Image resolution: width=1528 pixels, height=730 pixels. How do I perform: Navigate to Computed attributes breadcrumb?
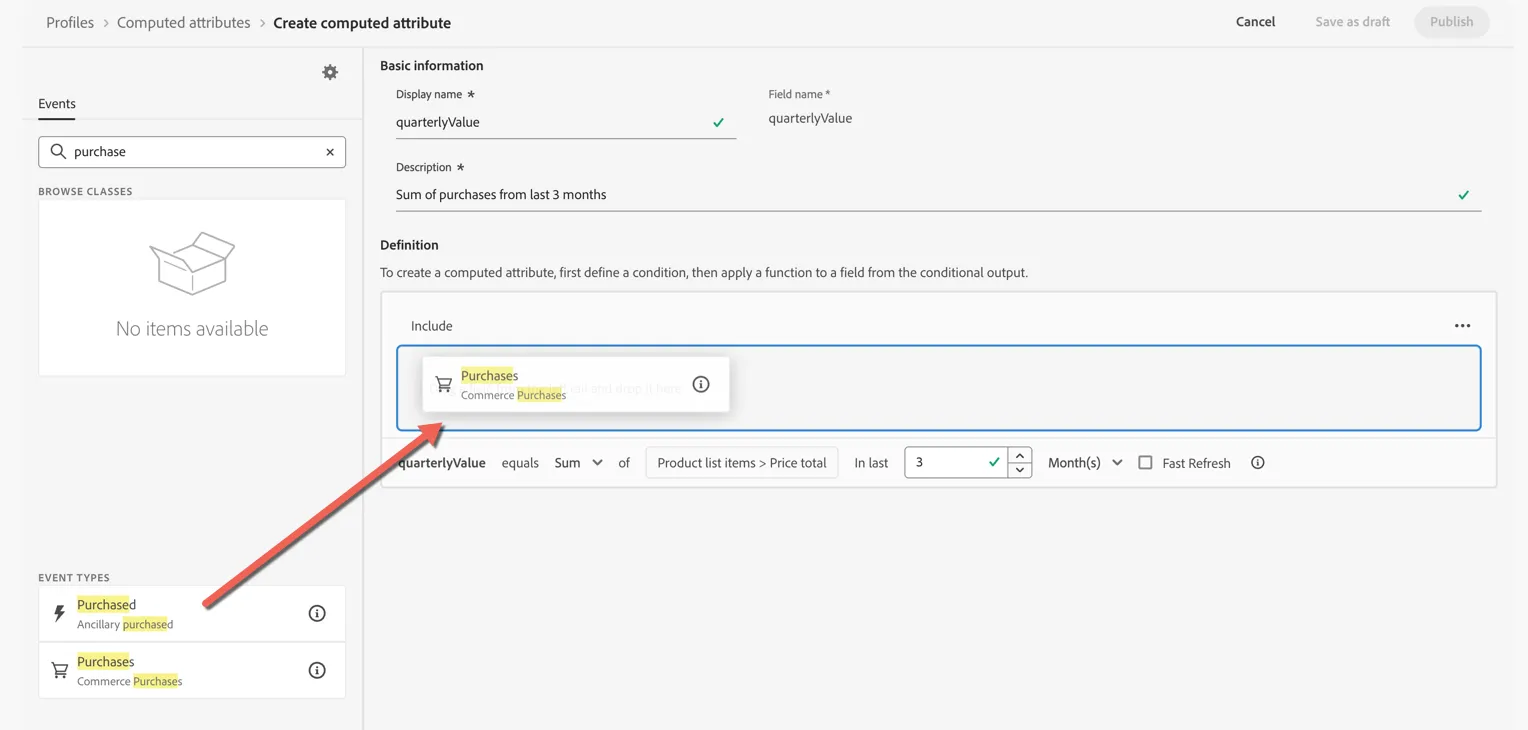(x=184, y=22)
